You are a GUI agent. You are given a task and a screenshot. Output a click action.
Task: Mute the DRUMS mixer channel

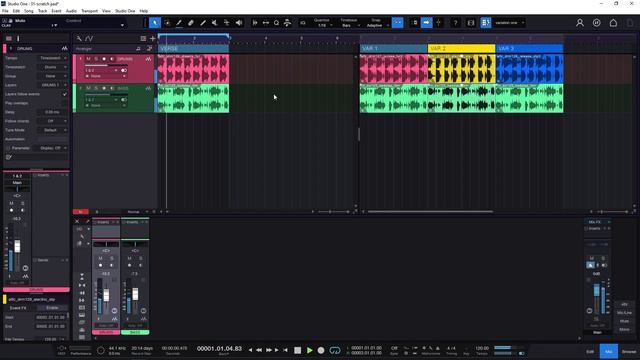point(100,258)
